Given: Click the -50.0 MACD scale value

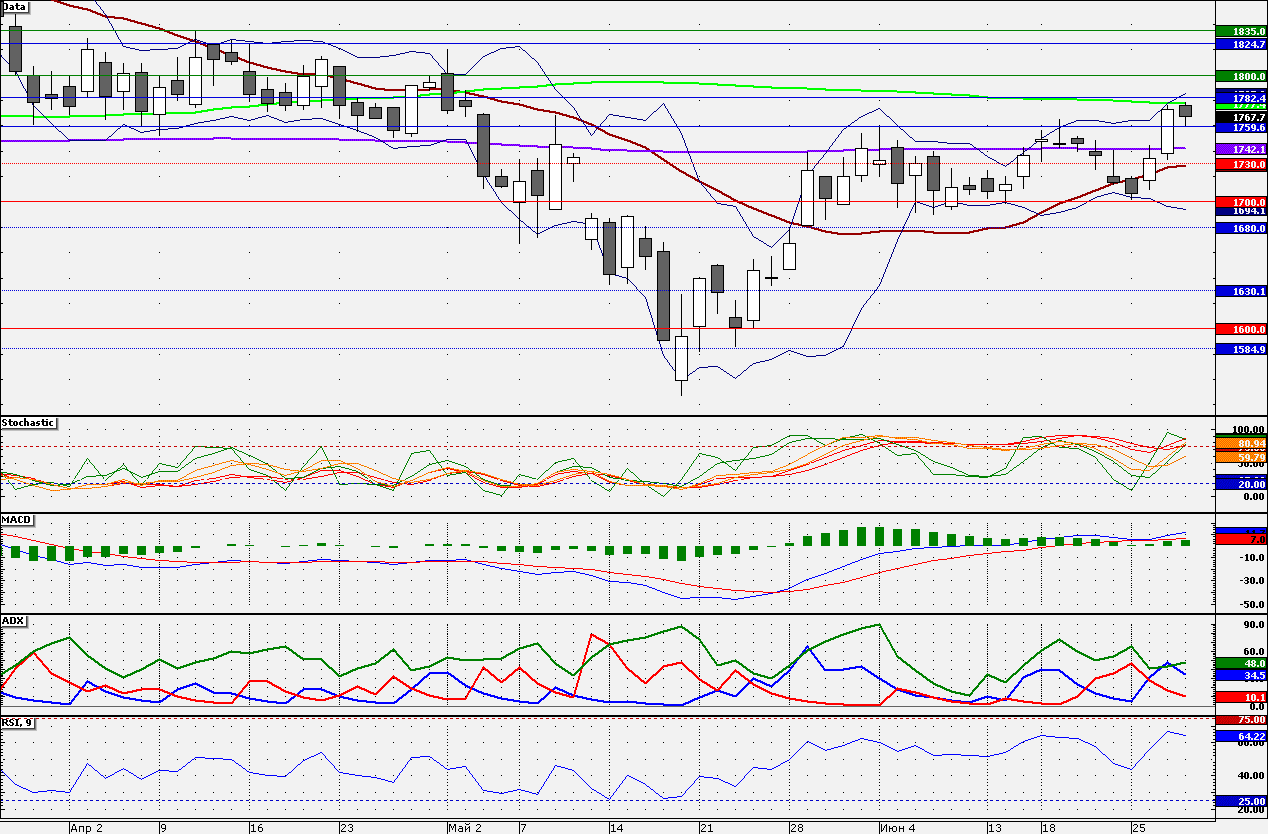Looking at the screenshot, I should 1252,604.
